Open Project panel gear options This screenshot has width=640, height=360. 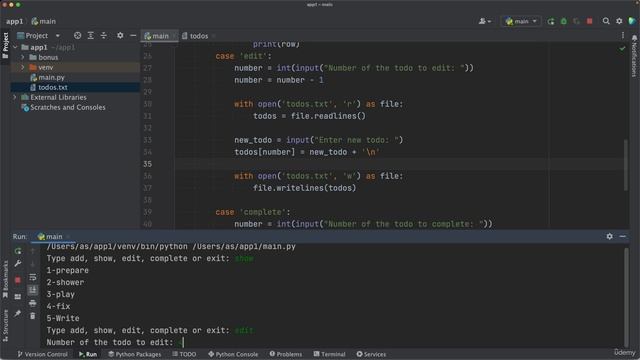click(120, 36)
